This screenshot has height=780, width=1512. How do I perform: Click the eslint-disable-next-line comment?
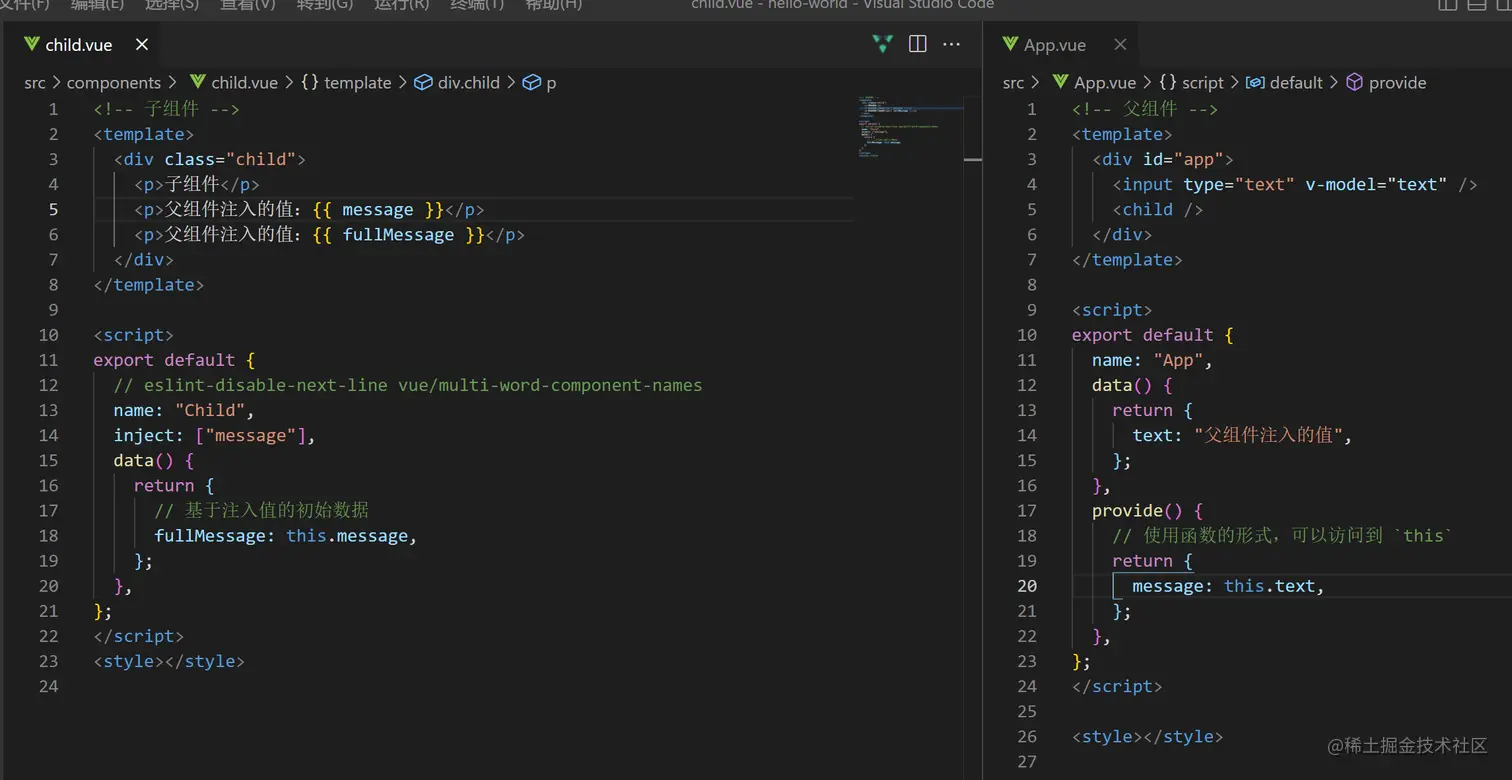point(408,385)
